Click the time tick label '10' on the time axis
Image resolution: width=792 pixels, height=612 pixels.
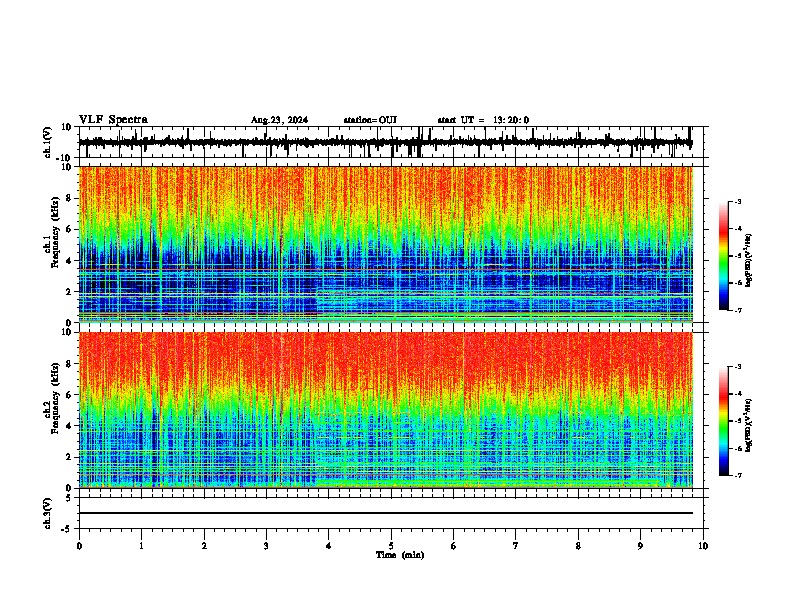click(x=703, y=546)
